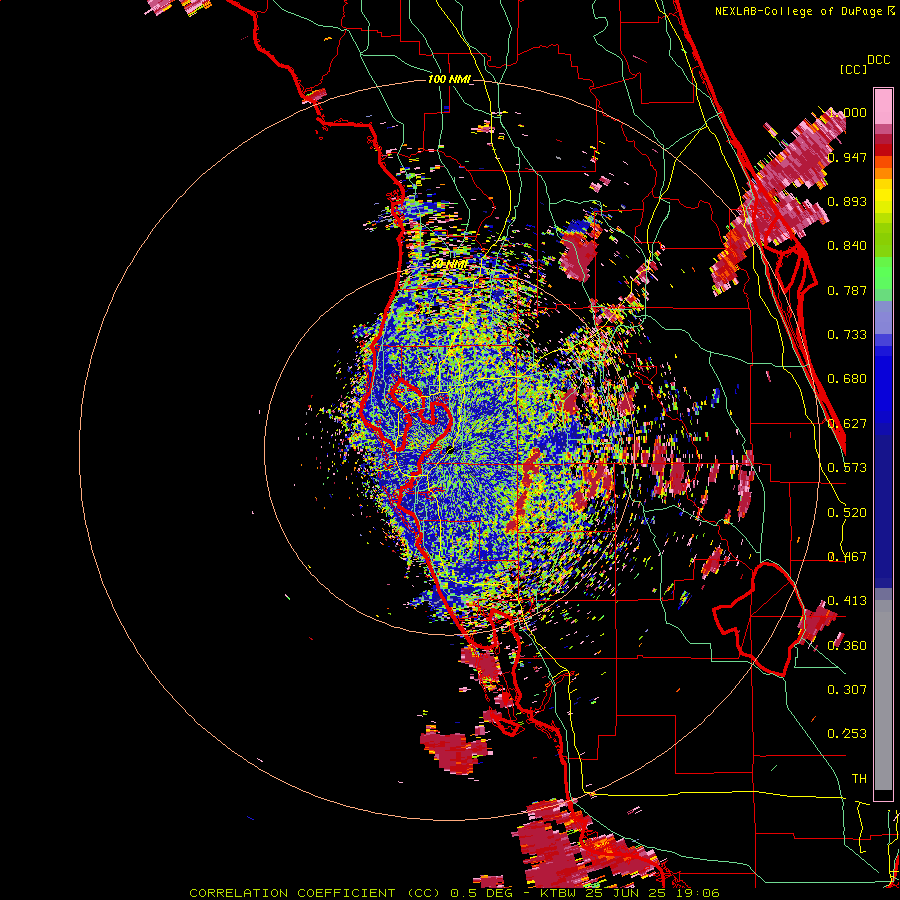Click the 0.787 scale value
900x900 pixels.
847,290
